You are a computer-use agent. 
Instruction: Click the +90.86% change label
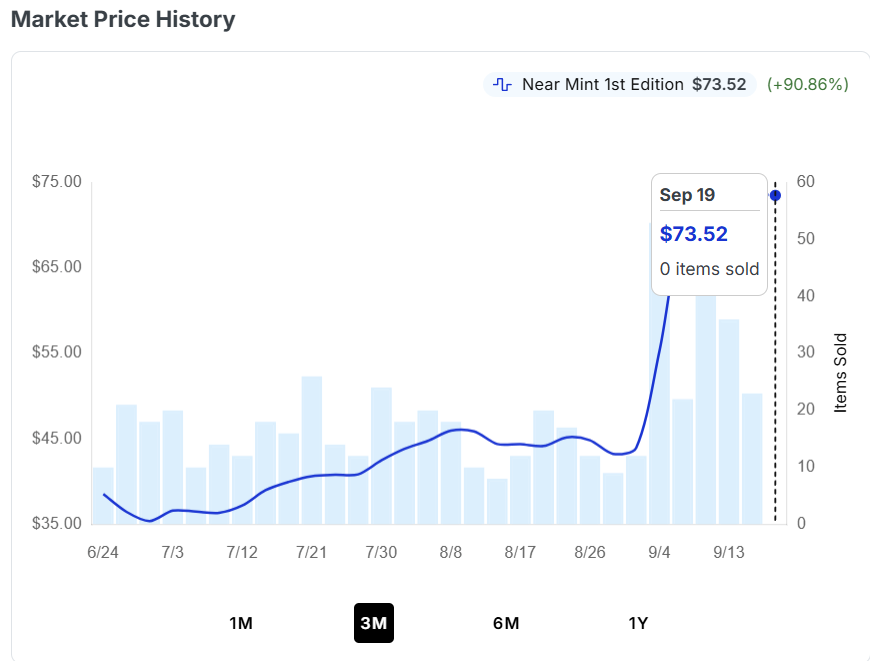(x=808, y=84)
